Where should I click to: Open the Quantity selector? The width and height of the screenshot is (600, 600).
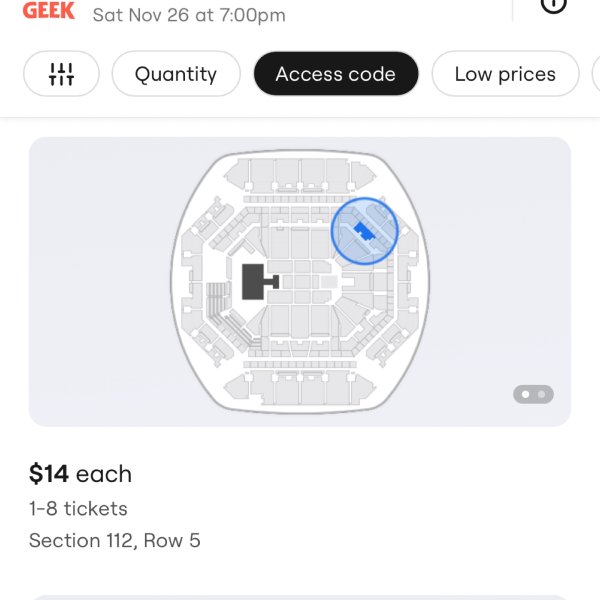pyautogui.click(x=176, y=73)
